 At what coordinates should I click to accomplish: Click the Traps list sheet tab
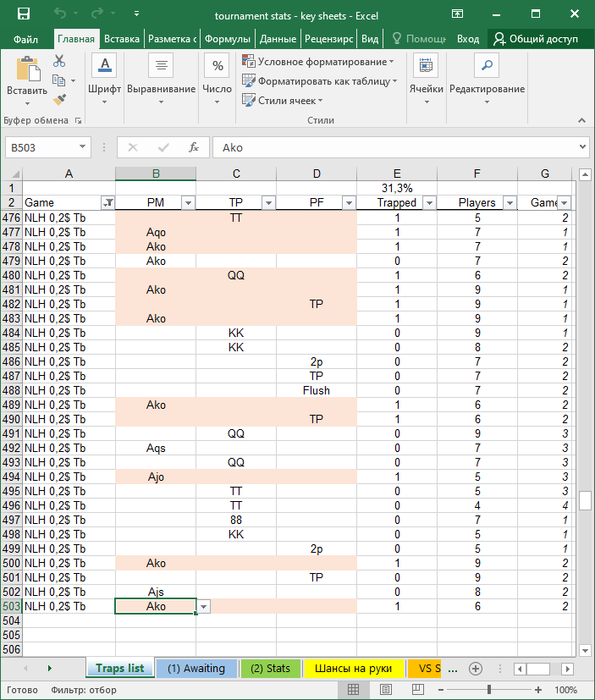120,668
